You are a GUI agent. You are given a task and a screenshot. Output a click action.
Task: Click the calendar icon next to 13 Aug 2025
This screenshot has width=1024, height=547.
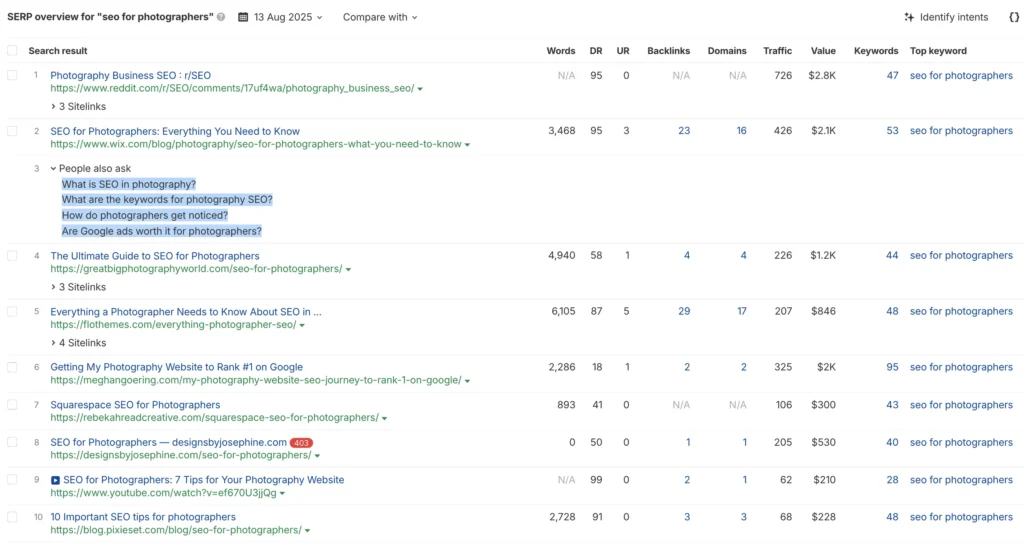click(x=243, y=17)
